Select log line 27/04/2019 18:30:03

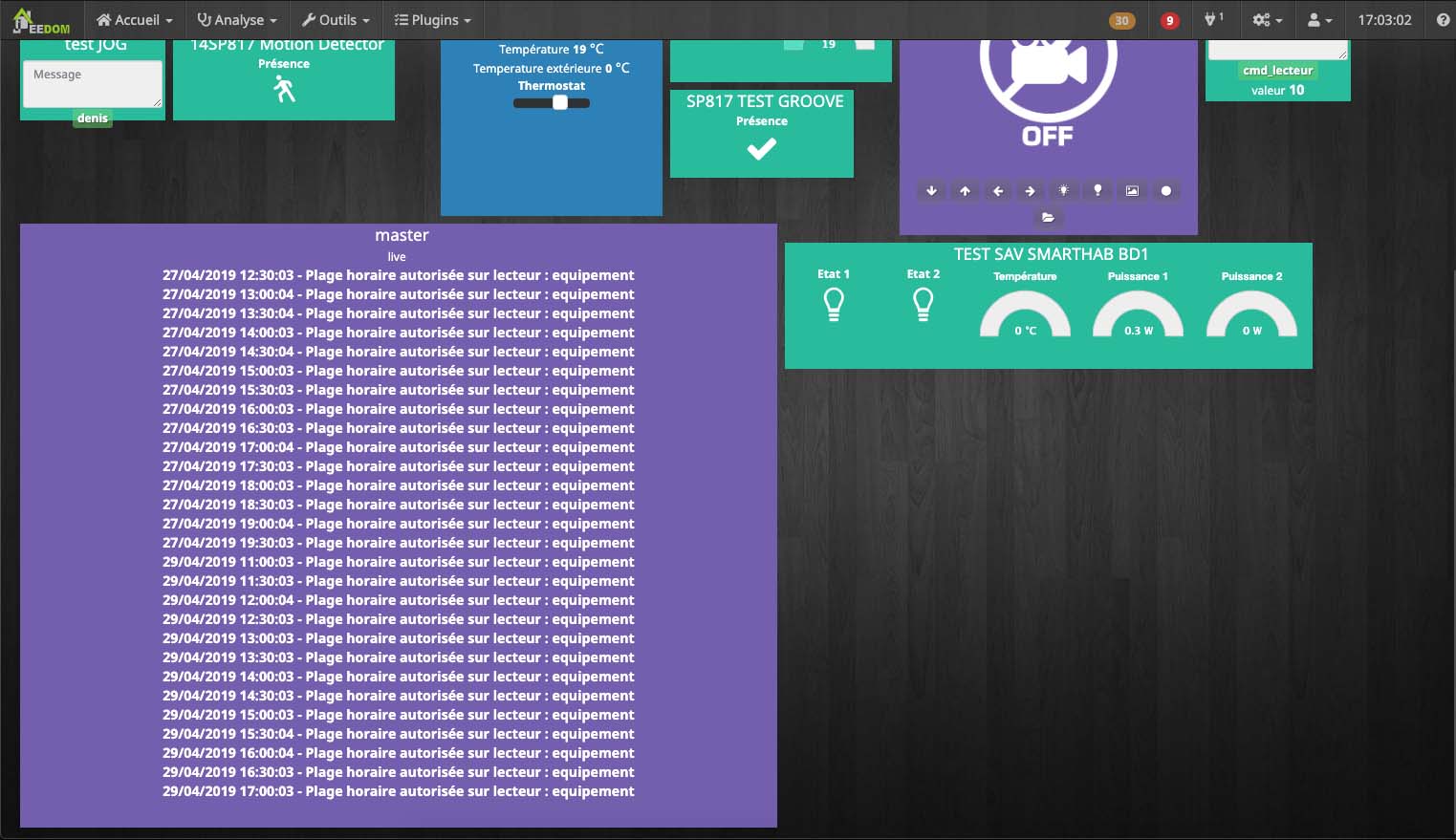point(398,505)
